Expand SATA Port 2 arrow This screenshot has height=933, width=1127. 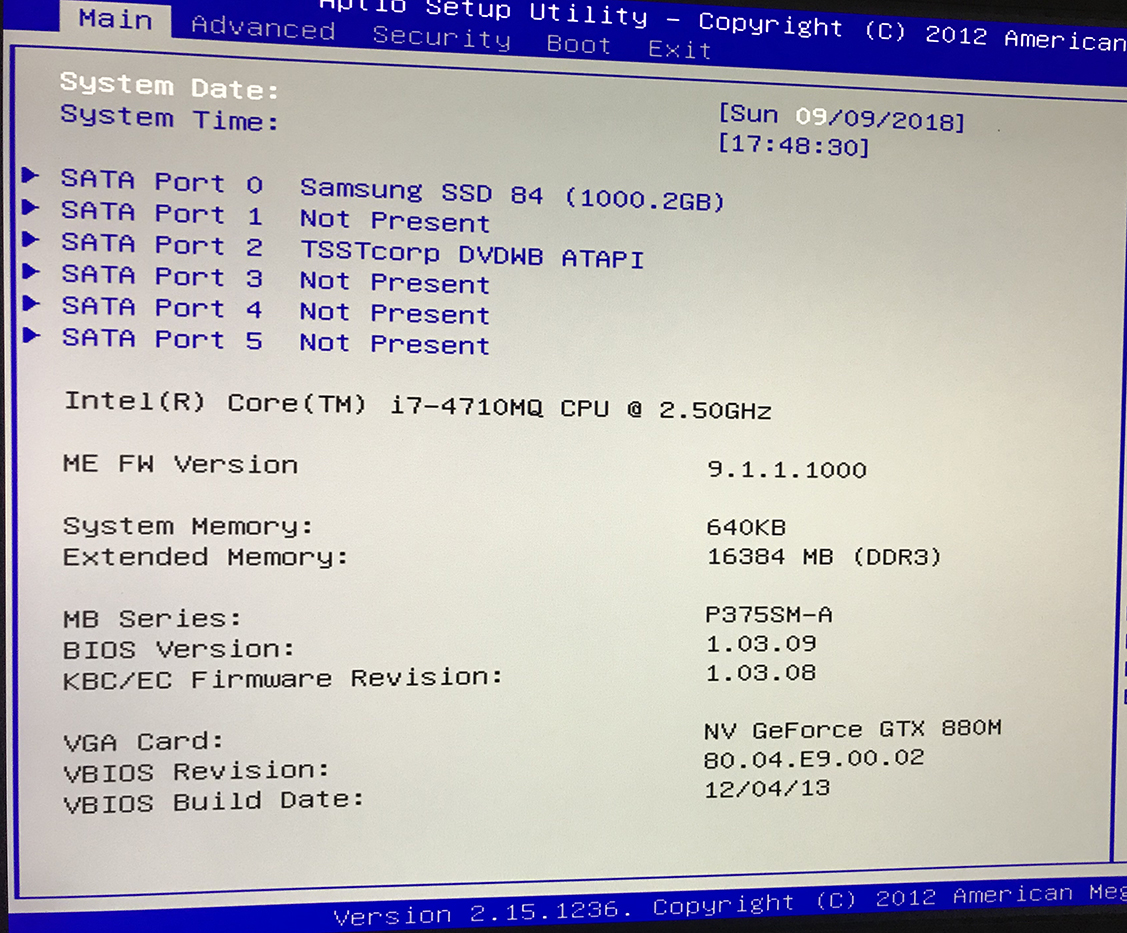tap(30, 239)
